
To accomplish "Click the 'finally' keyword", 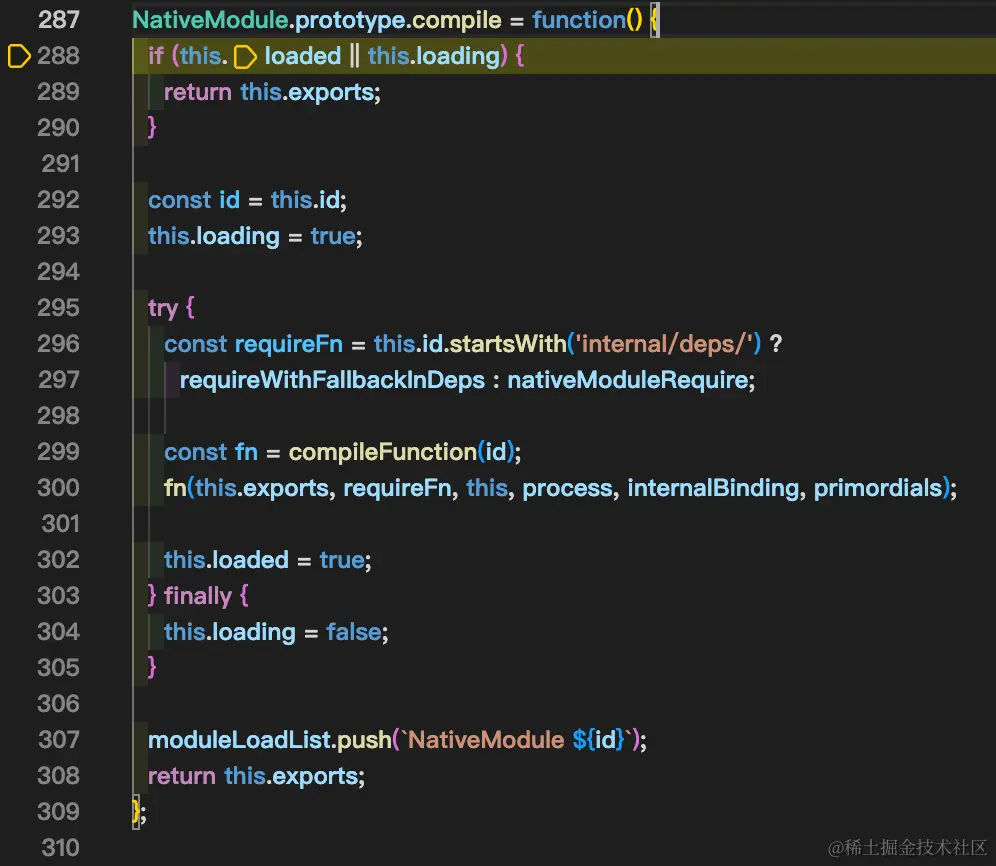I will [x=198, y=597].
